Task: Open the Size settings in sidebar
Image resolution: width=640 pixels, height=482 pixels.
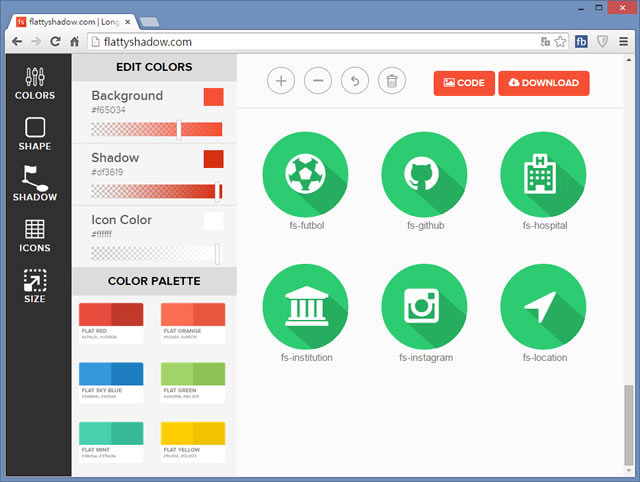Action: click(35, 286)
